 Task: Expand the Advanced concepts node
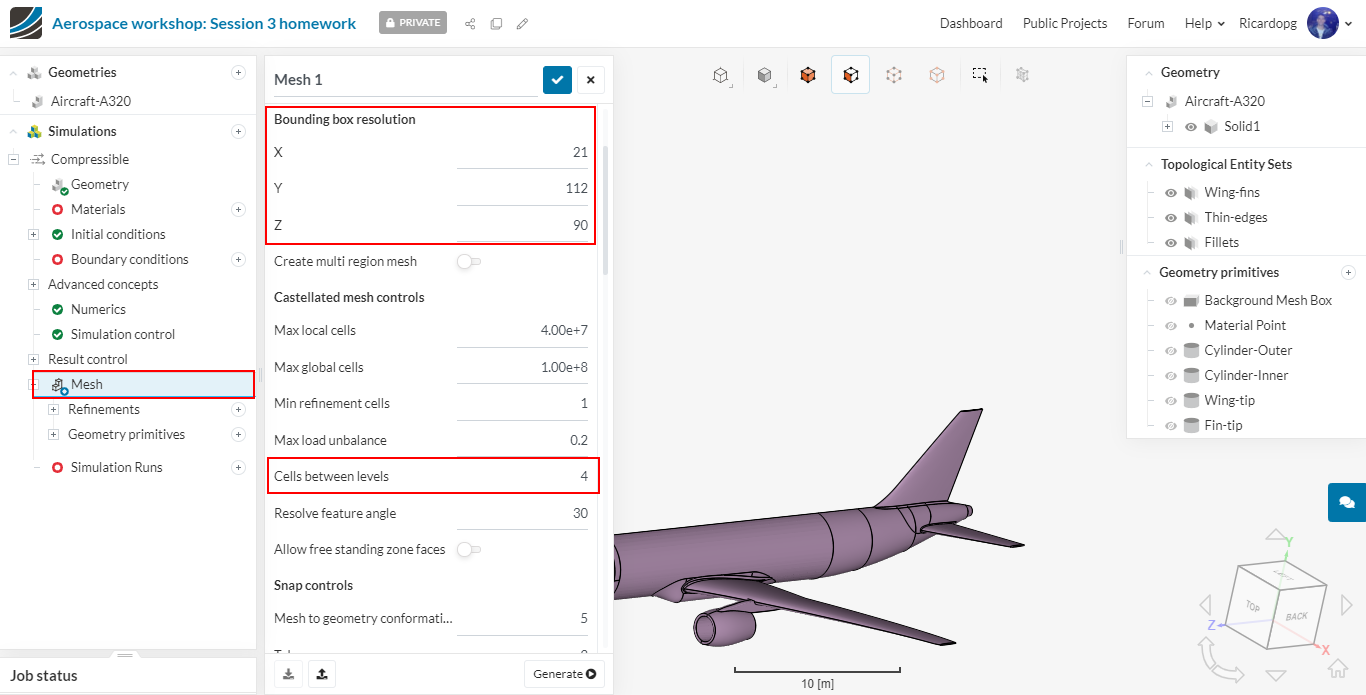click(x=33, y=284)
